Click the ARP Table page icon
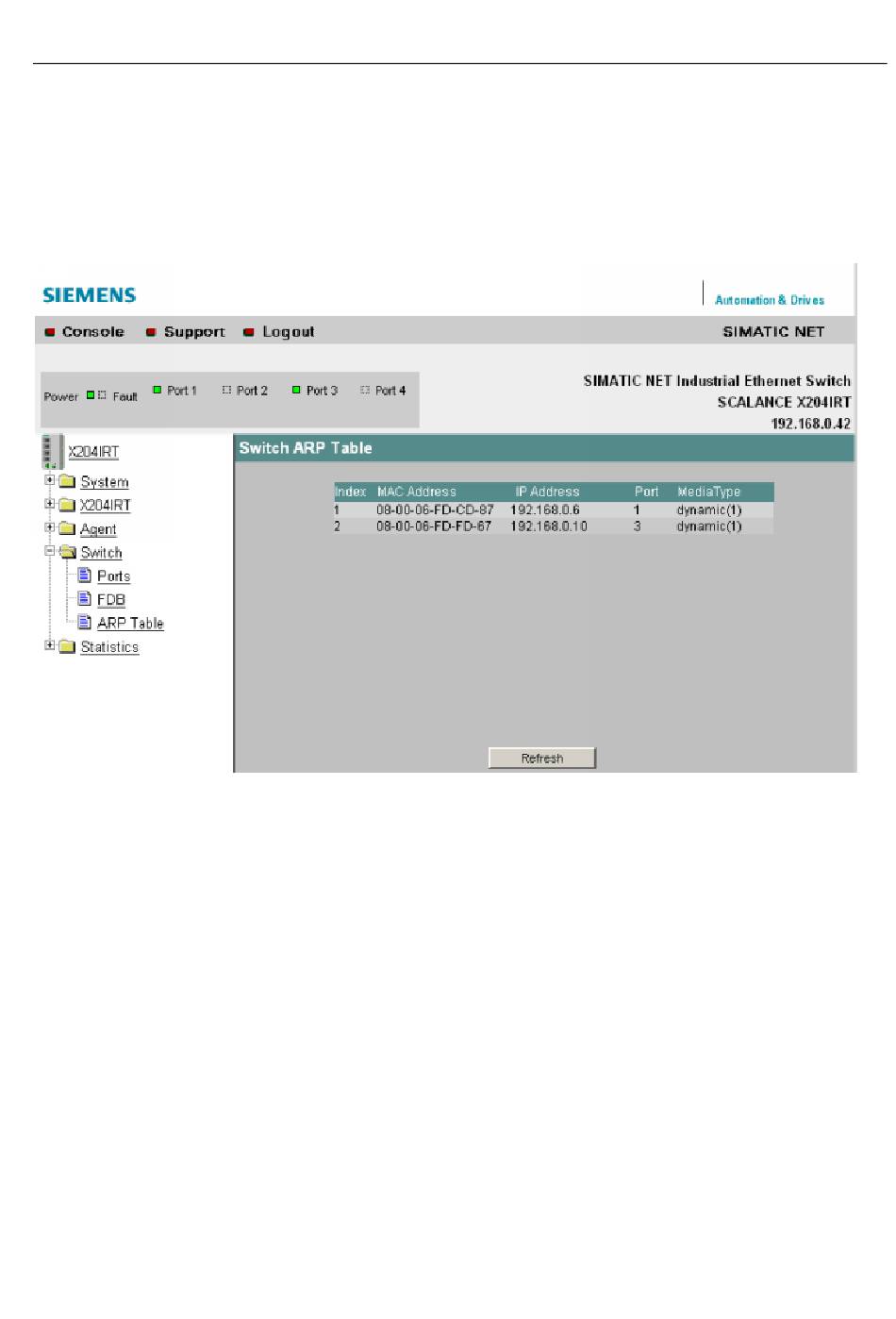The width and height of the screenshot is (896, 1319). tap(85, 622)
